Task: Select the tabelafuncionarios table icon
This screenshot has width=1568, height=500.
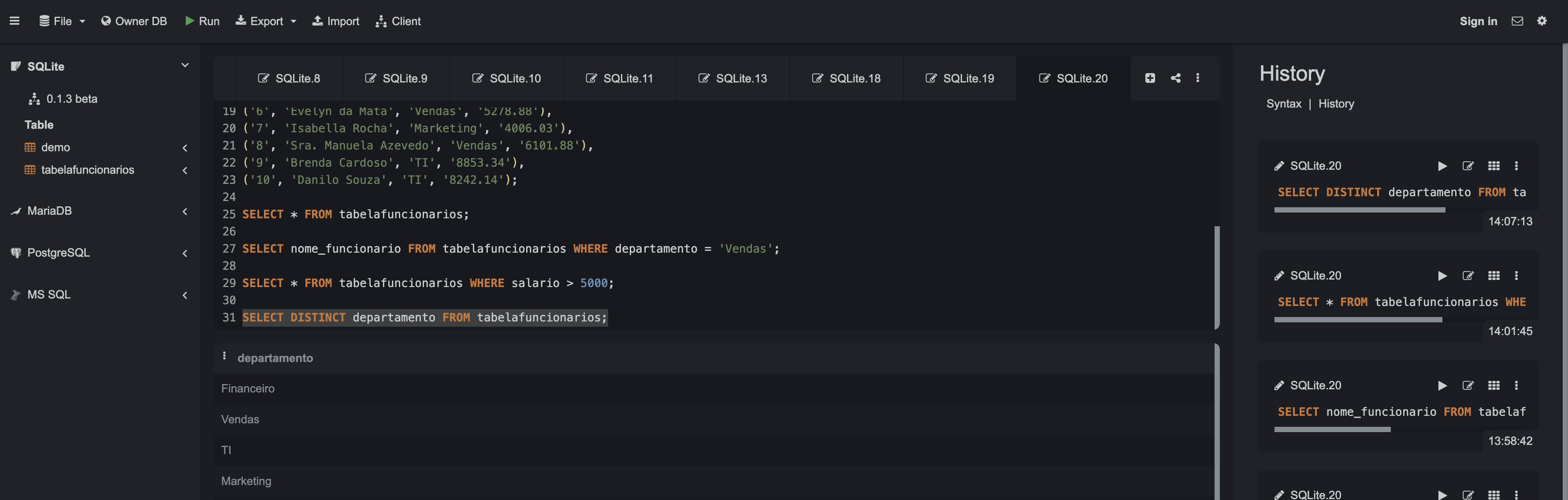Action: coord(30,170)
